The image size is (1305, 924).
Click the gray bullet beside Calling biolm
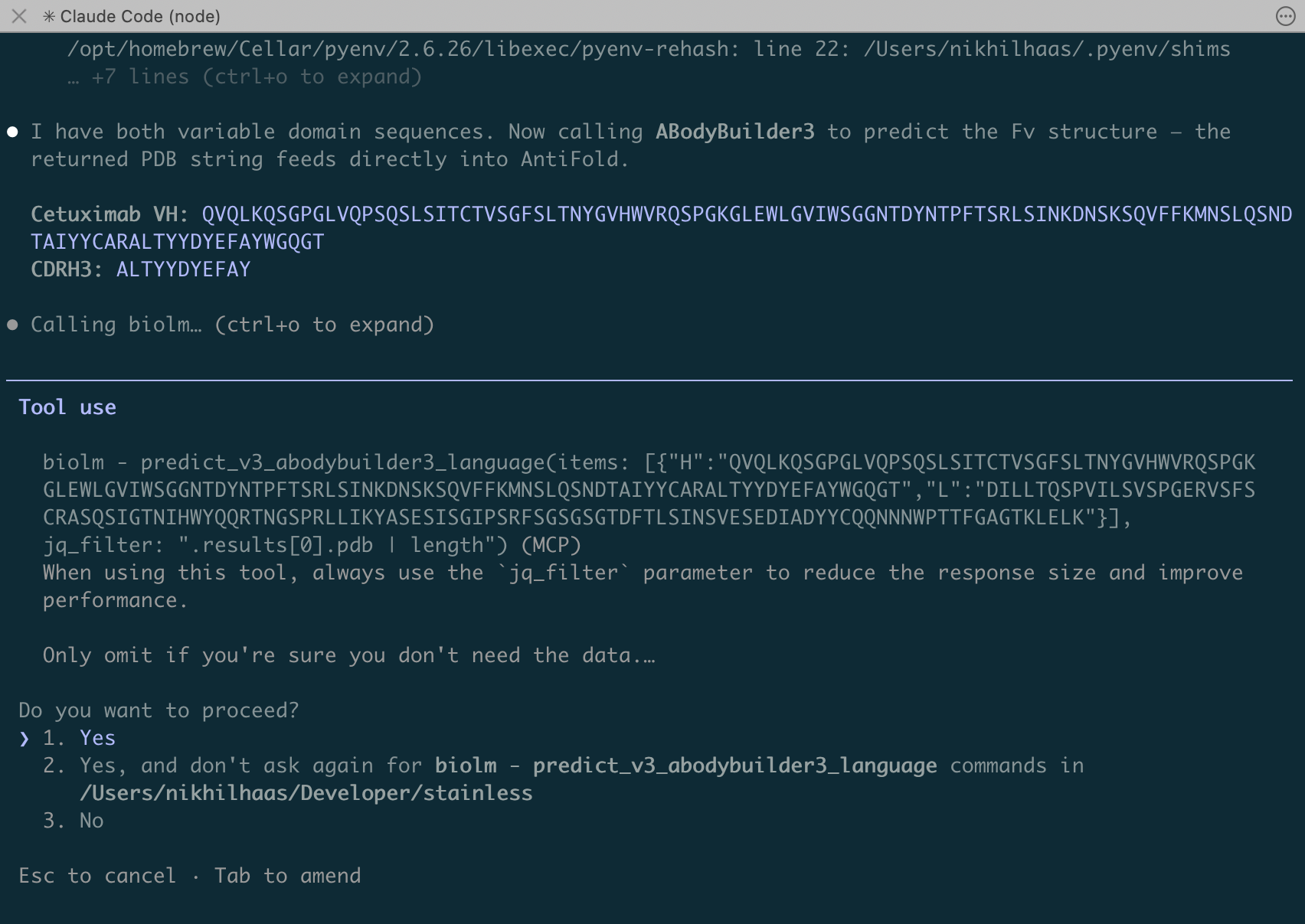[x=12, y=325]
